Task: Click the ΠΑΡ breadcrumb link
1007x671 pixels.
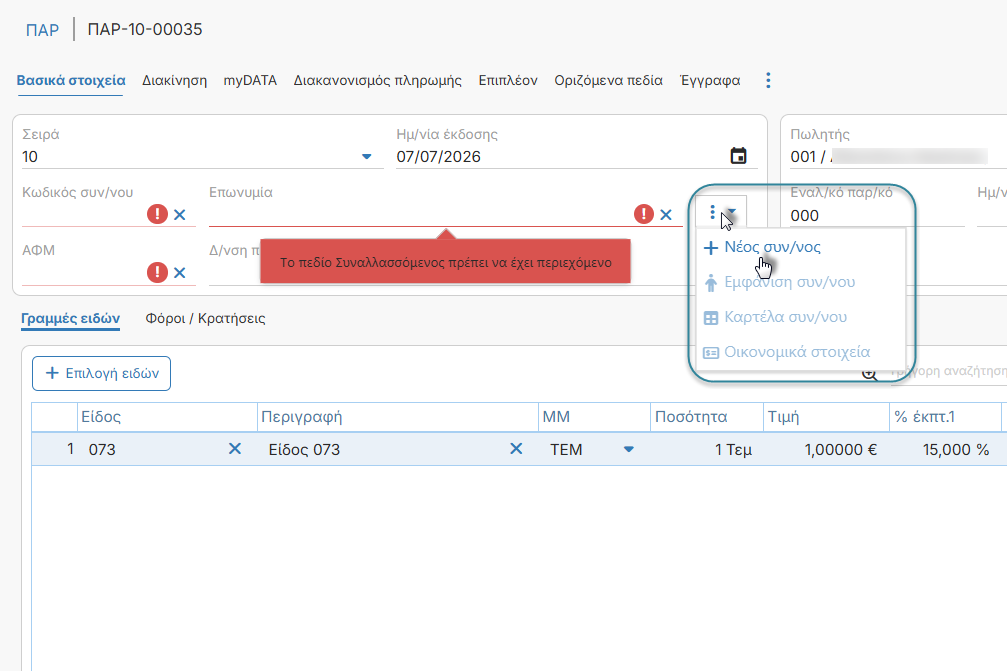Action: coord(42,30)
